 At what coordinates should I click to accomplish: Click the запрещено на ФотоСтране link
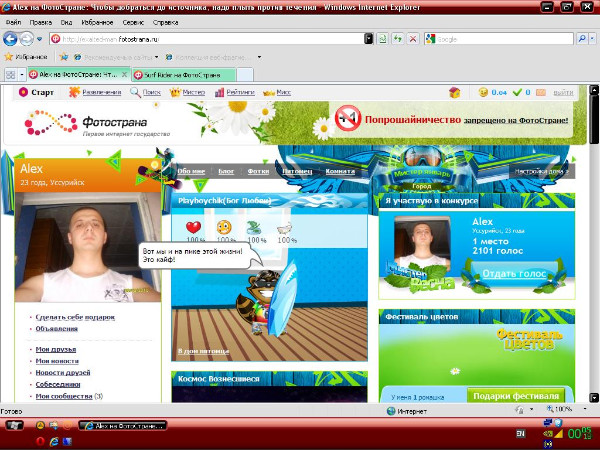tap(516, 120)
